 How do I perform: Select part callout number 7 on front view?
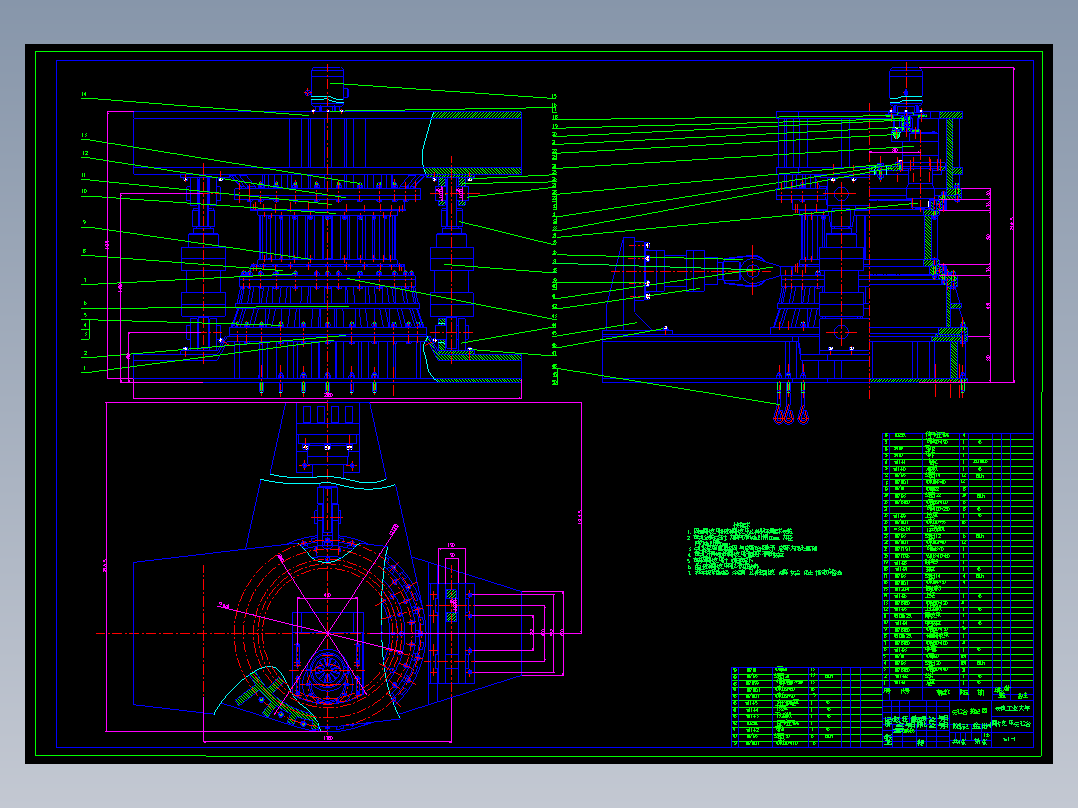(x=85, y=280)
